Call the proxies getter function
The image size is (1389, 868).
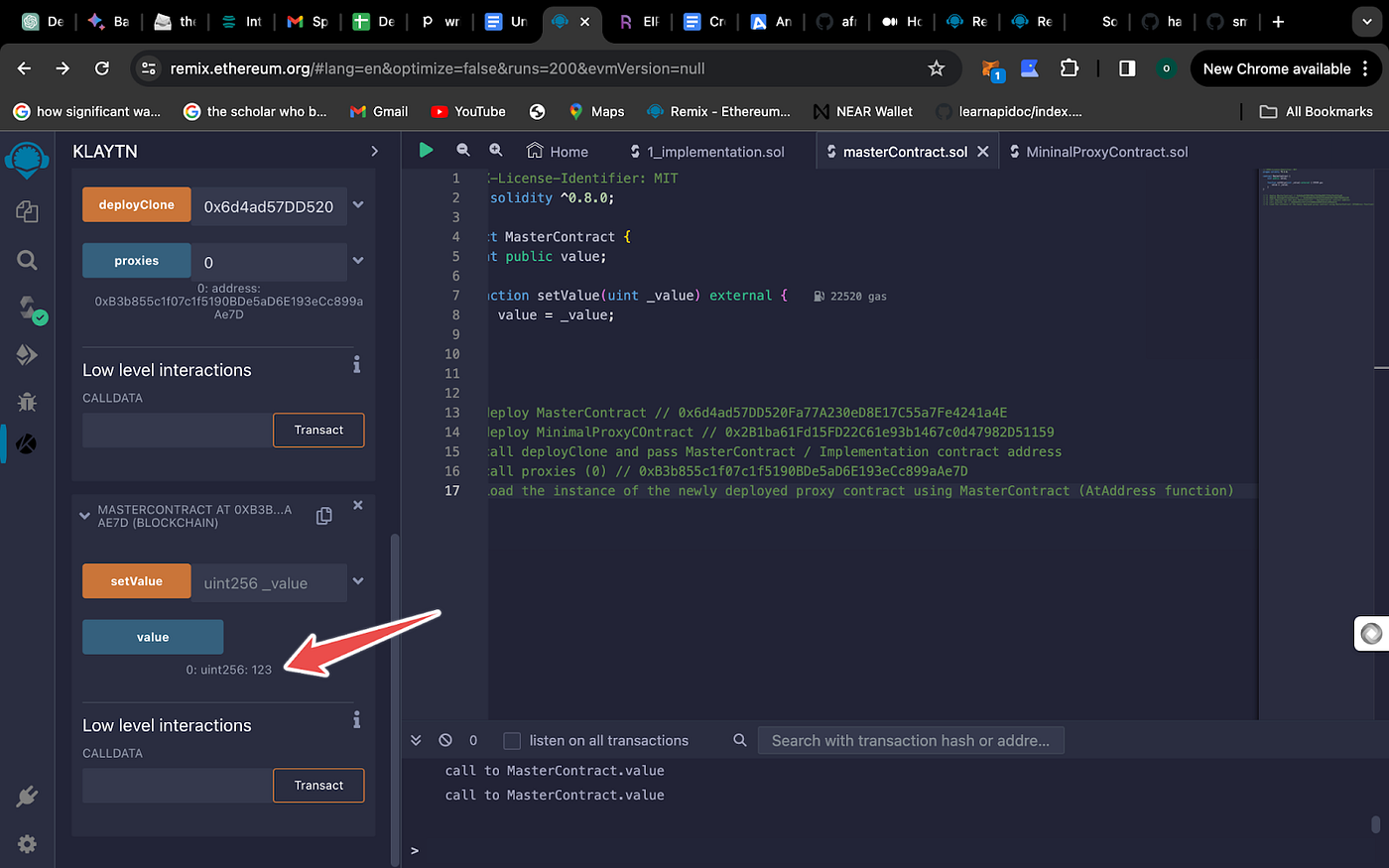tap(136, 260)
